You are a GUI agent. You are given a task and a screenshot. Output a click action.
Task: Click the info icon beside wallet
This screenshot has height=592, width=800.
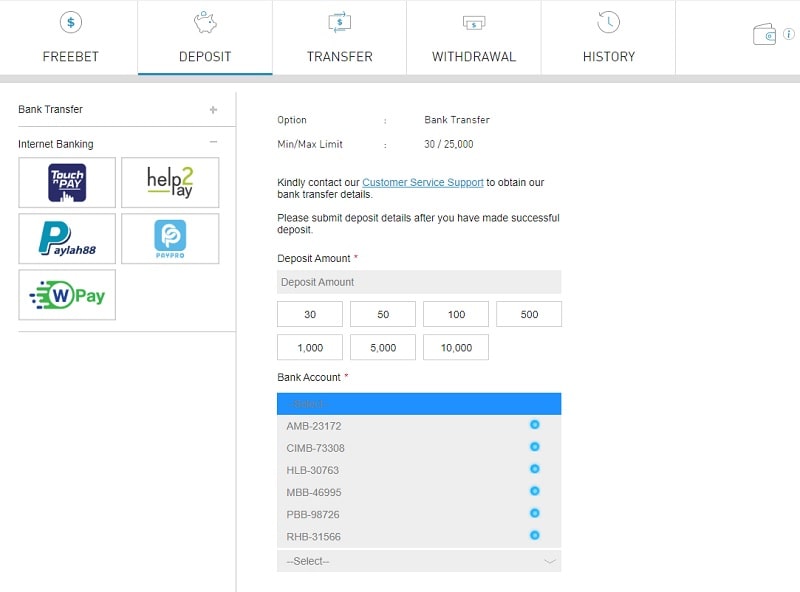click(x=789, y=34)
